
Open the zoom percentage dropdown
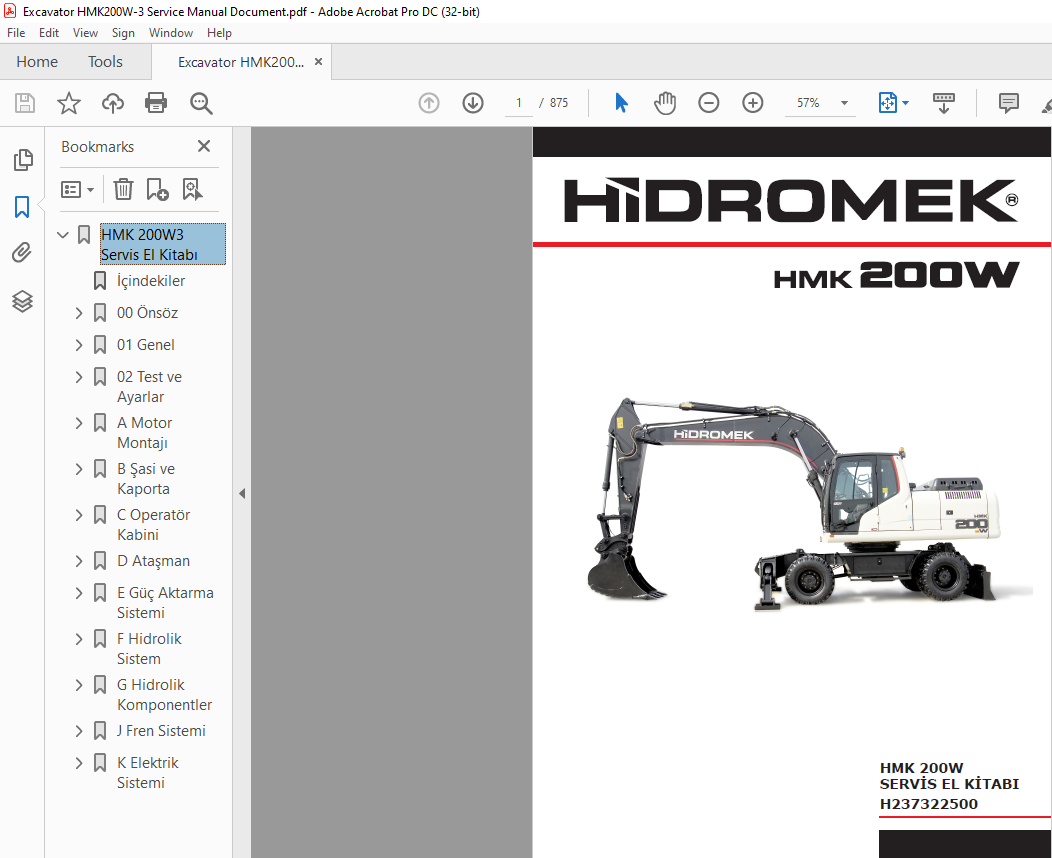coord(845,103)
